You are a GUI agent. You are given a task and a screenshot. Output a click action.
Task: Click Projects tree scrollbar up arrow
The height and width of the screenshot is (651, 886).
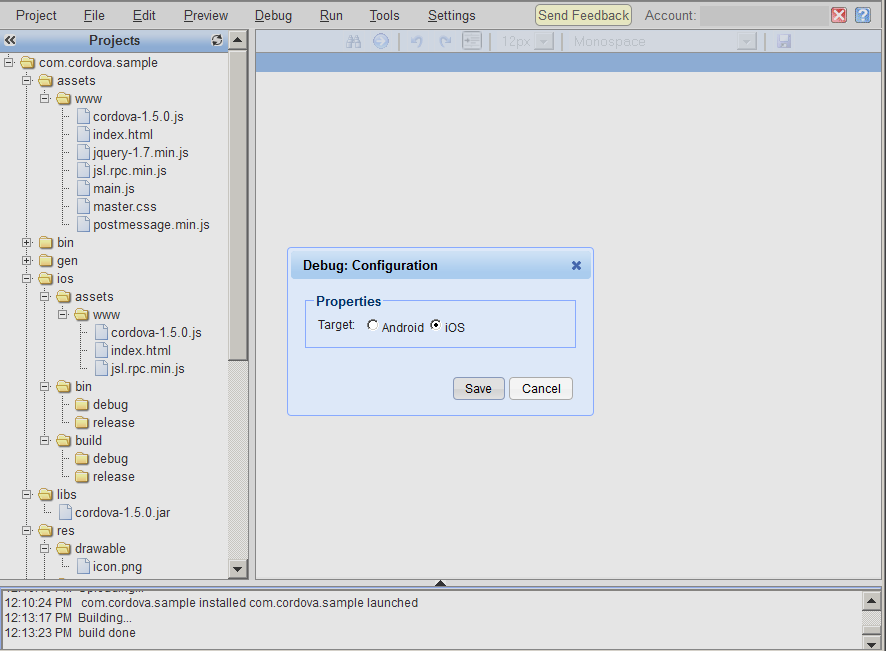(237, 40)
